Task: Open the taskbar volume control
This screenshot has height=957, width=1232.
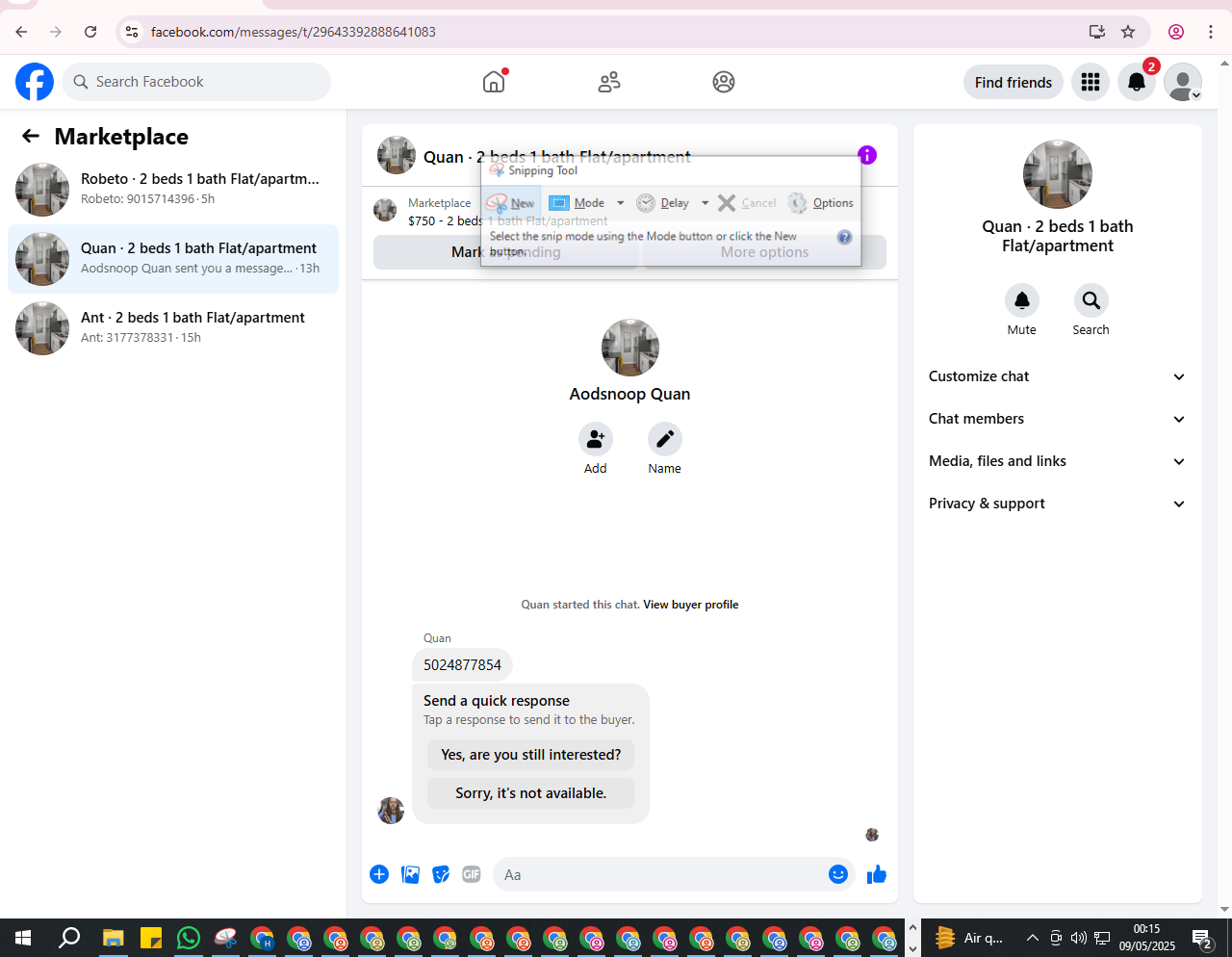Action: (x=1078, y=938)
